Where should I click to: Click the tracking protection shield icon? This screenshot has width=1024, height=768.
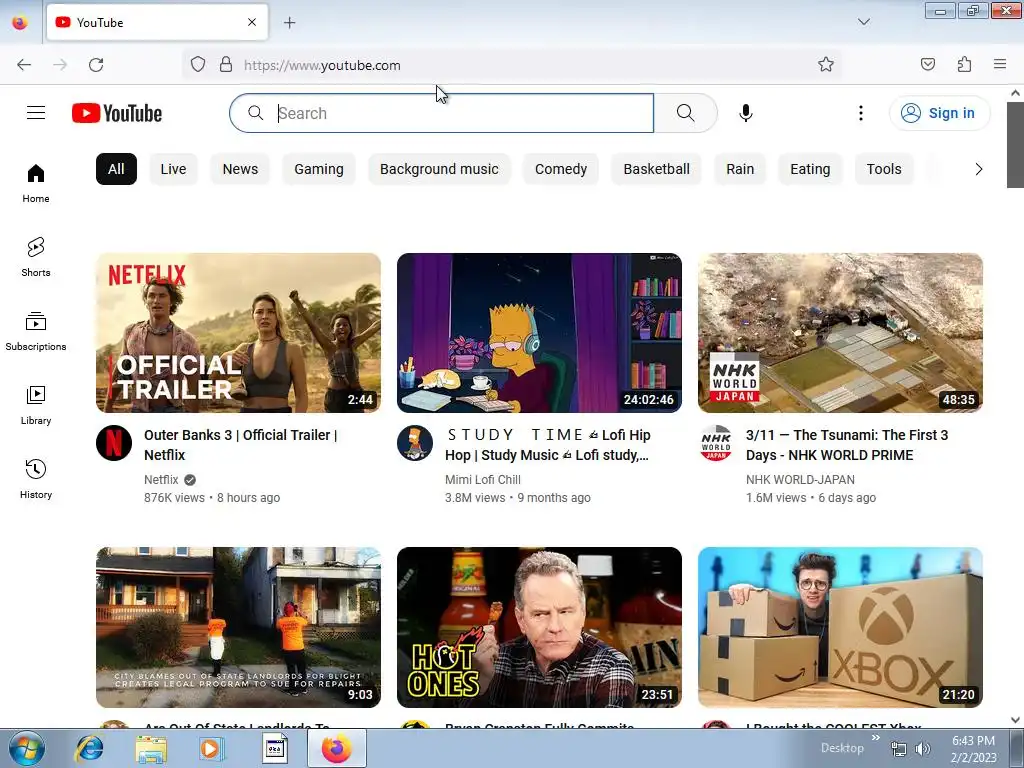(198, 65)
